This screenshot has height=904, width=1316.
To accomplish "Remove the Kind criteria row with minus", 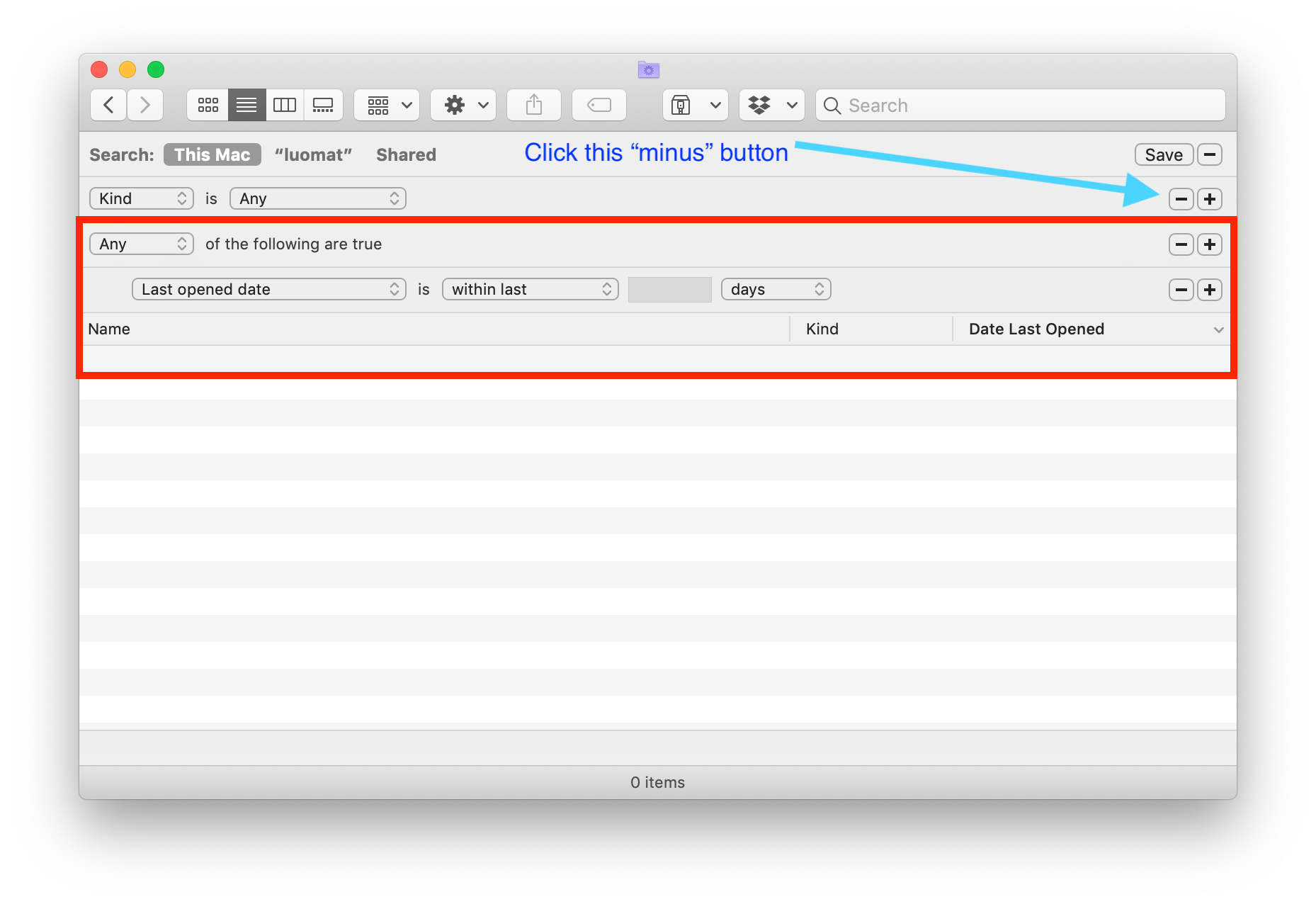I will pos(1181,200).
